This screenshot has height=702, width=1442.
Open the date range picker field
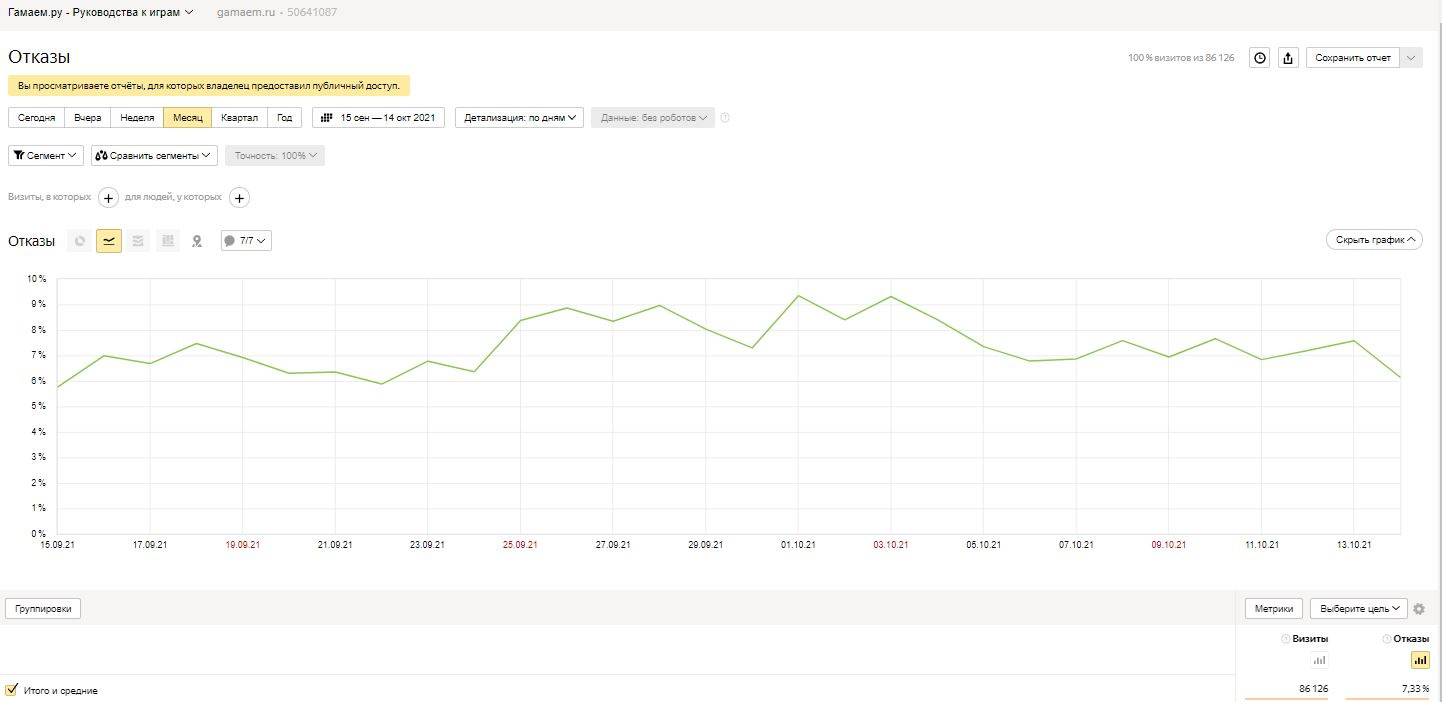click(x=379, y=118)
